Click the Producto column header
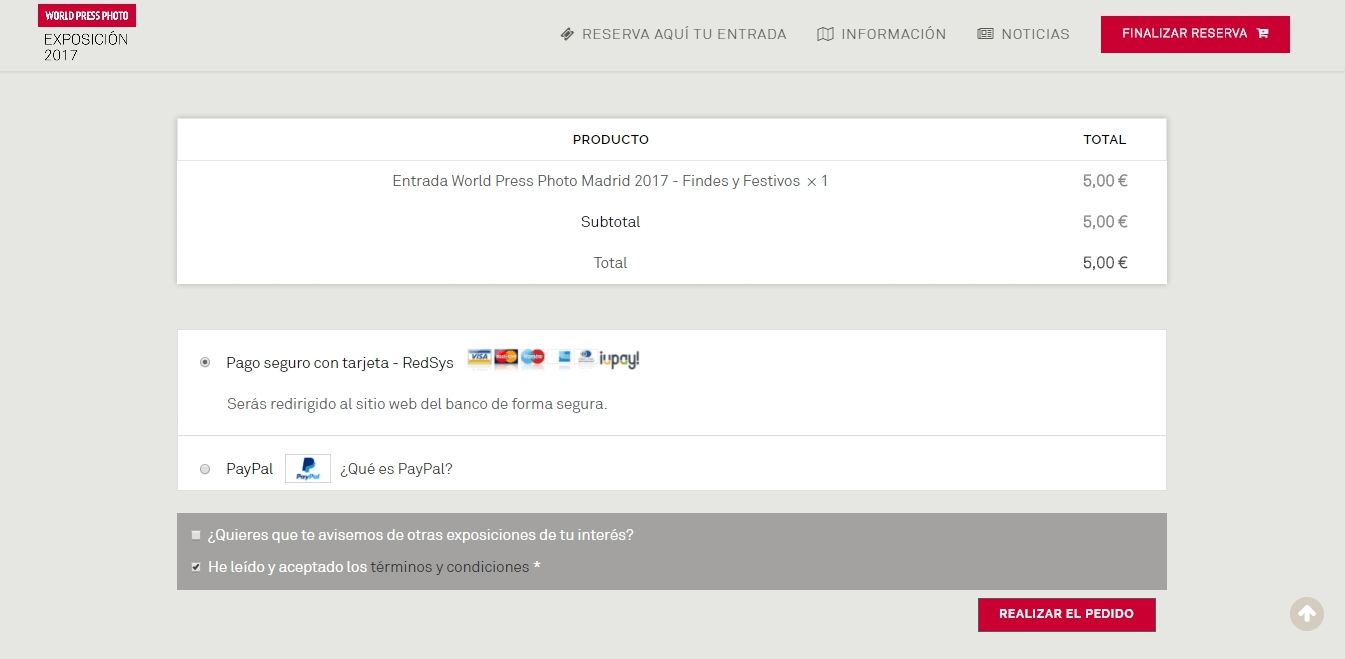The height and width of the screenshot is (659, 1345). [x=610, y=140]
